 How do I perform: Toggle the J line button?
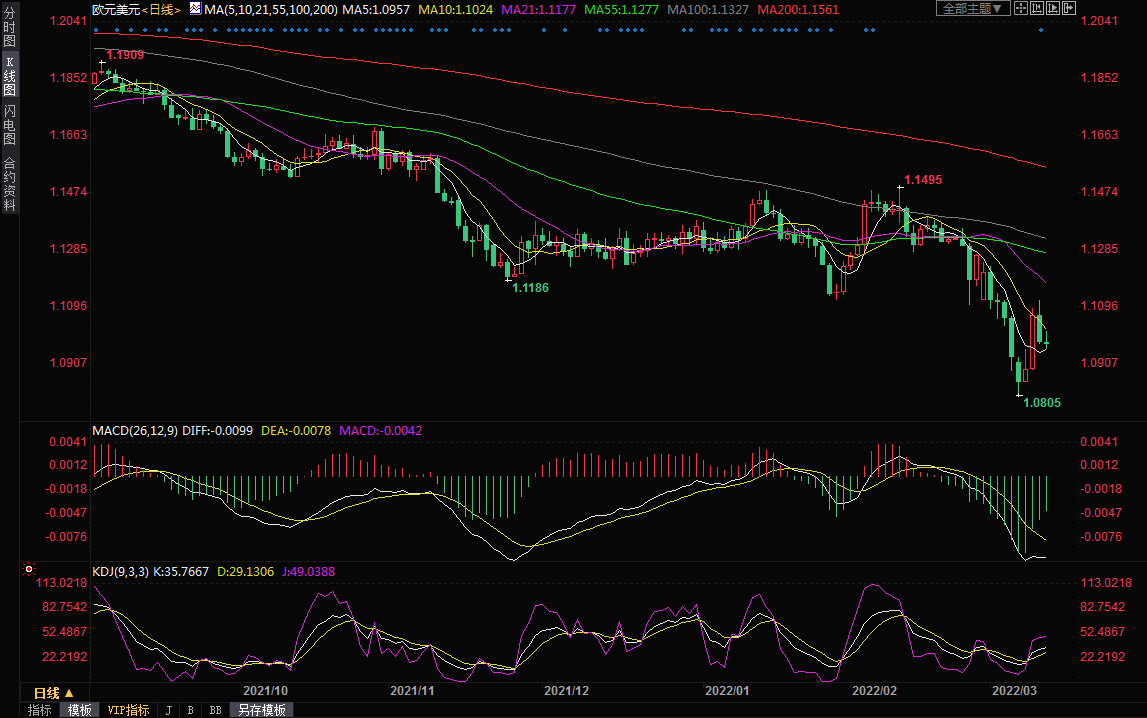coord(168,710)
